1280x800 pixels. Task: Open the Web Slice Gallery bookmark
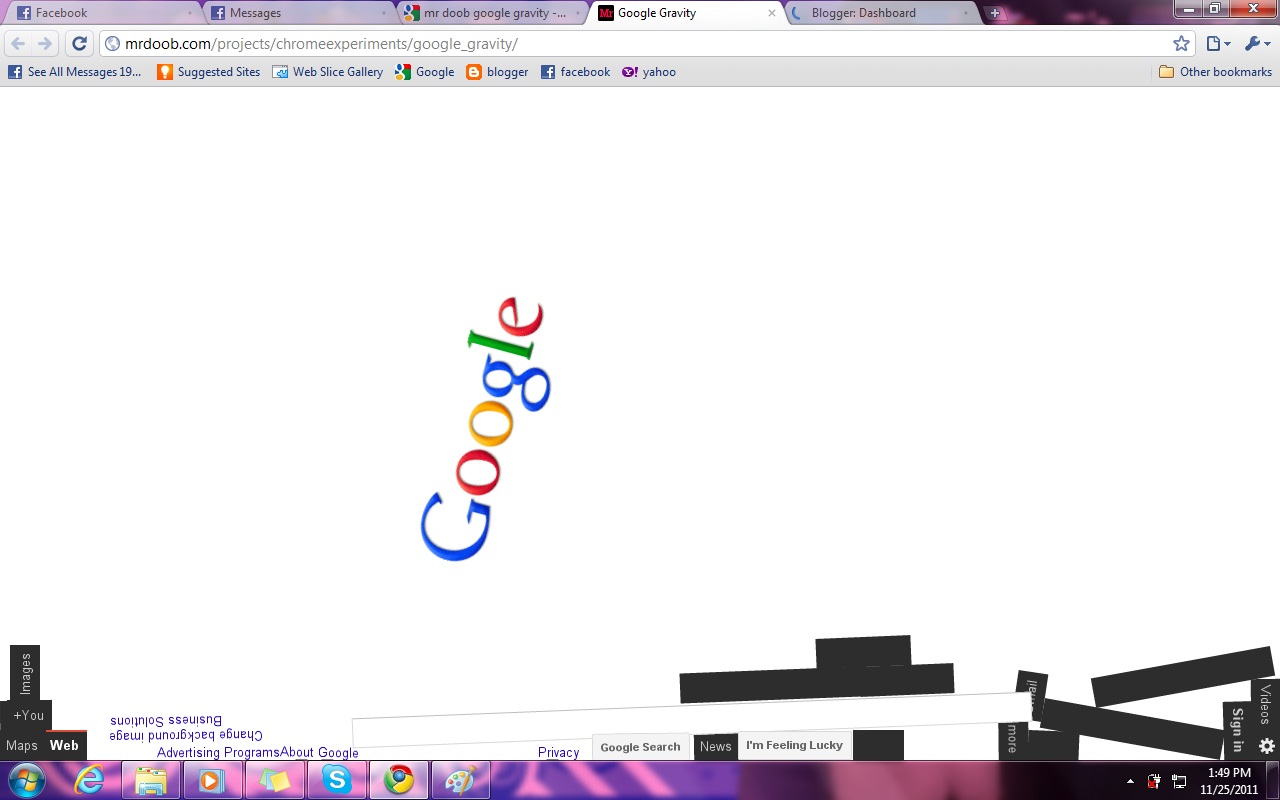pos(327,72)
